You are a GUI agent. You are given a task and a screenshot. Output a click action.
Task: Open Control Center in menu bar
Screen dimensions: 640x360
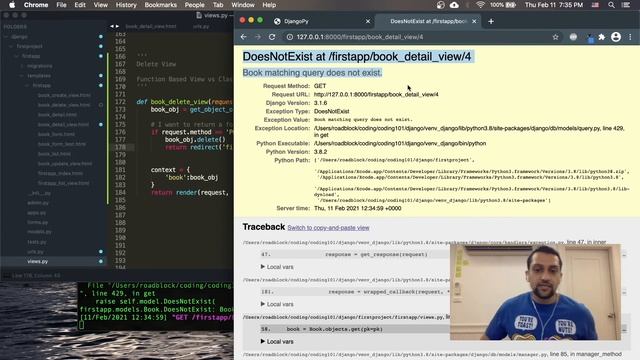pyautogui.click(x=626, y=5)
